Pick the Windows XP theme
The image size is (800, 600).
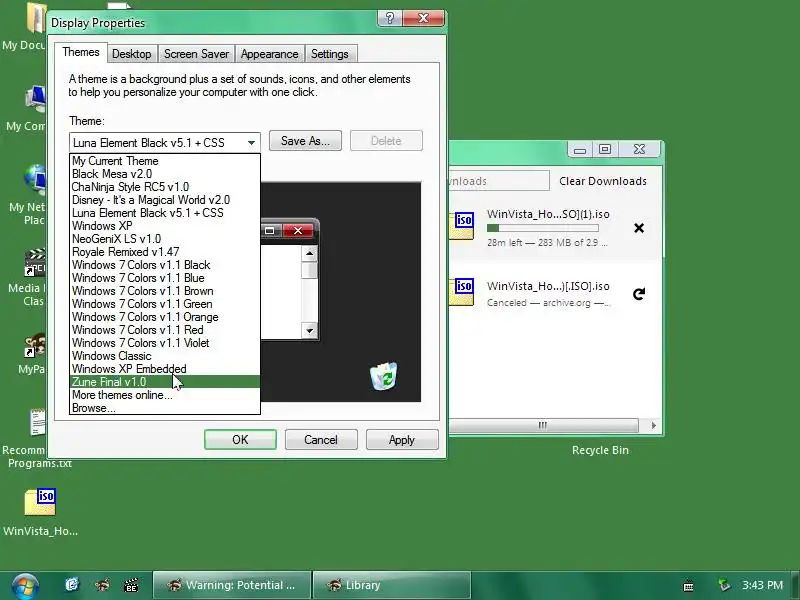coord(165,226)
